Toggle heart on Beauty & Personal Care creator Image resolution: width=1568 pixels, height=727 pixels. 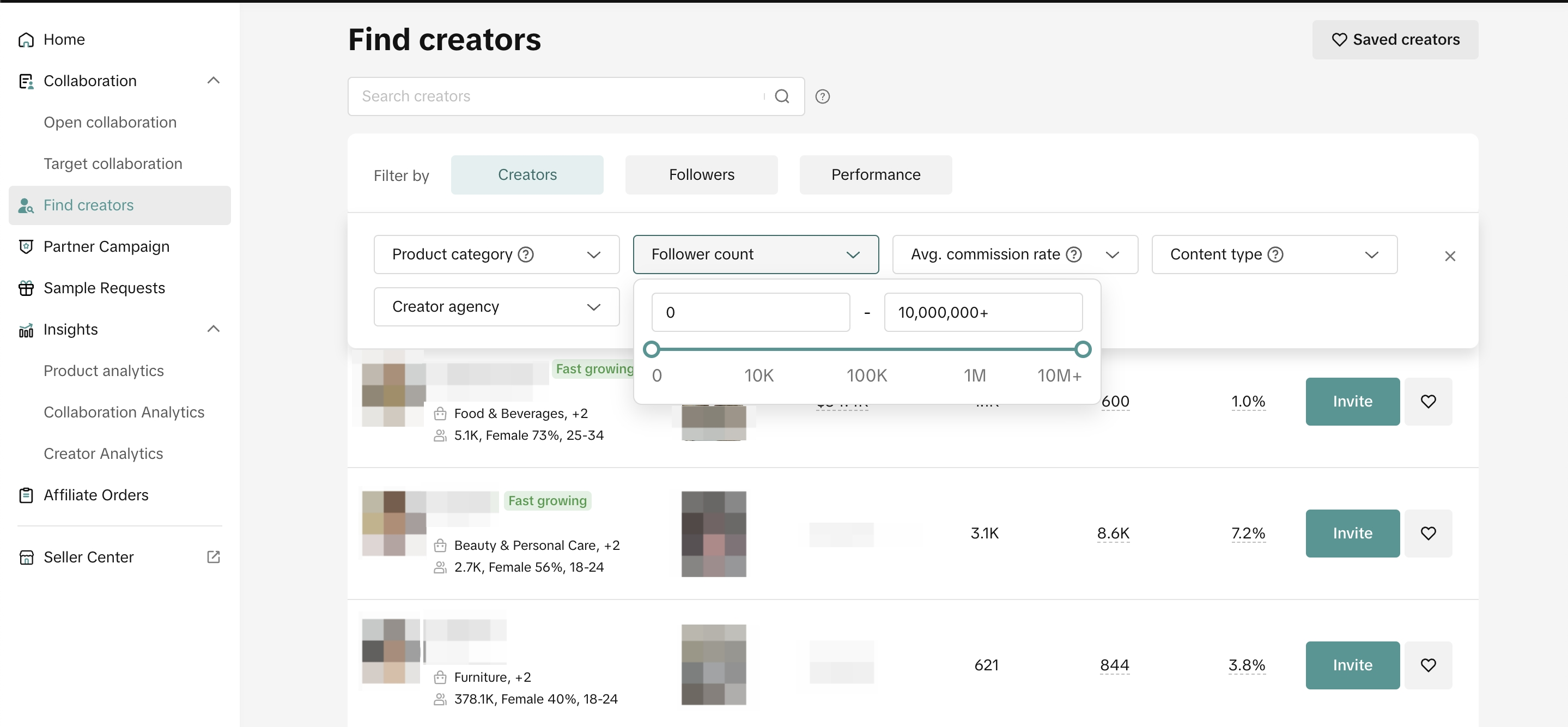[1428, 534]
